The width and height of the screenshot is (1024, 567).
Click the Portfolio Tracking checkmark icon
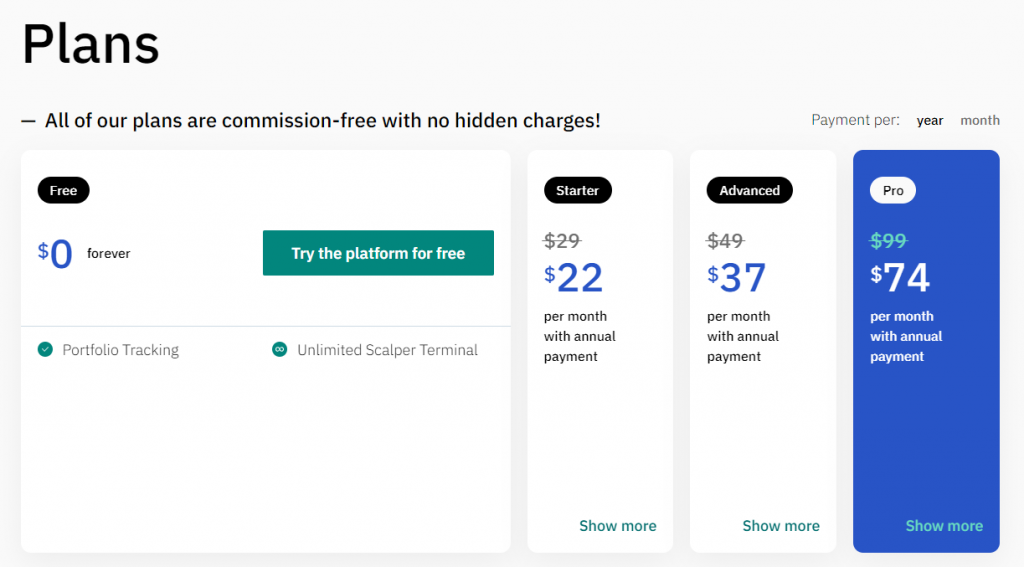click(45, 350)
